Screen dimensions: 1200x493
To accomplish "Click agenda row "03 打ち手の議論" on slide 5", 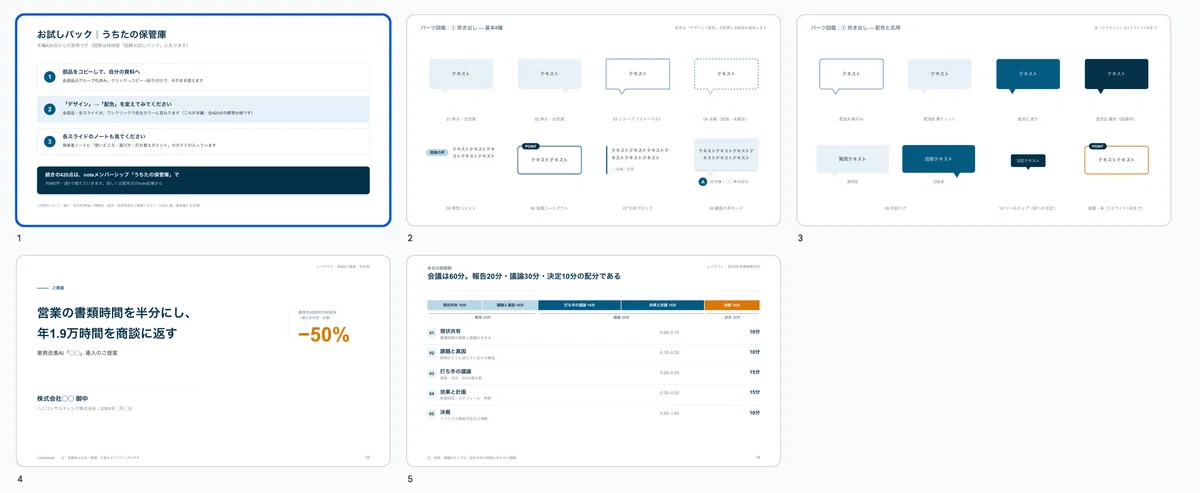I will point(593,372).
